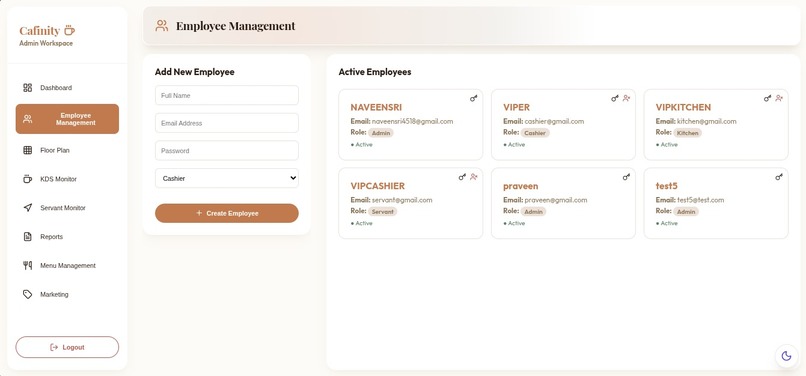Toggle dark mode with the moon icon

[x=786, y=355]
